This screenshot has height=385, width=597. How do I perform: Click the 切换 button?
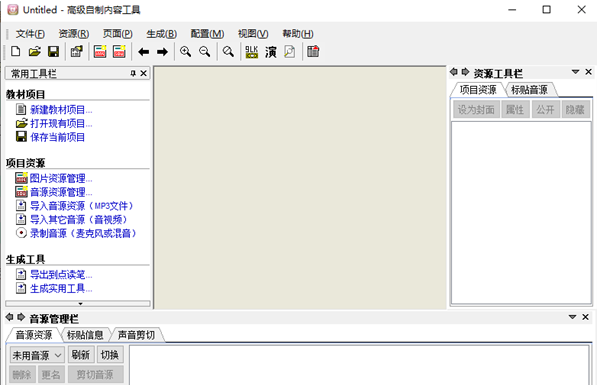[x=110, y=355]
